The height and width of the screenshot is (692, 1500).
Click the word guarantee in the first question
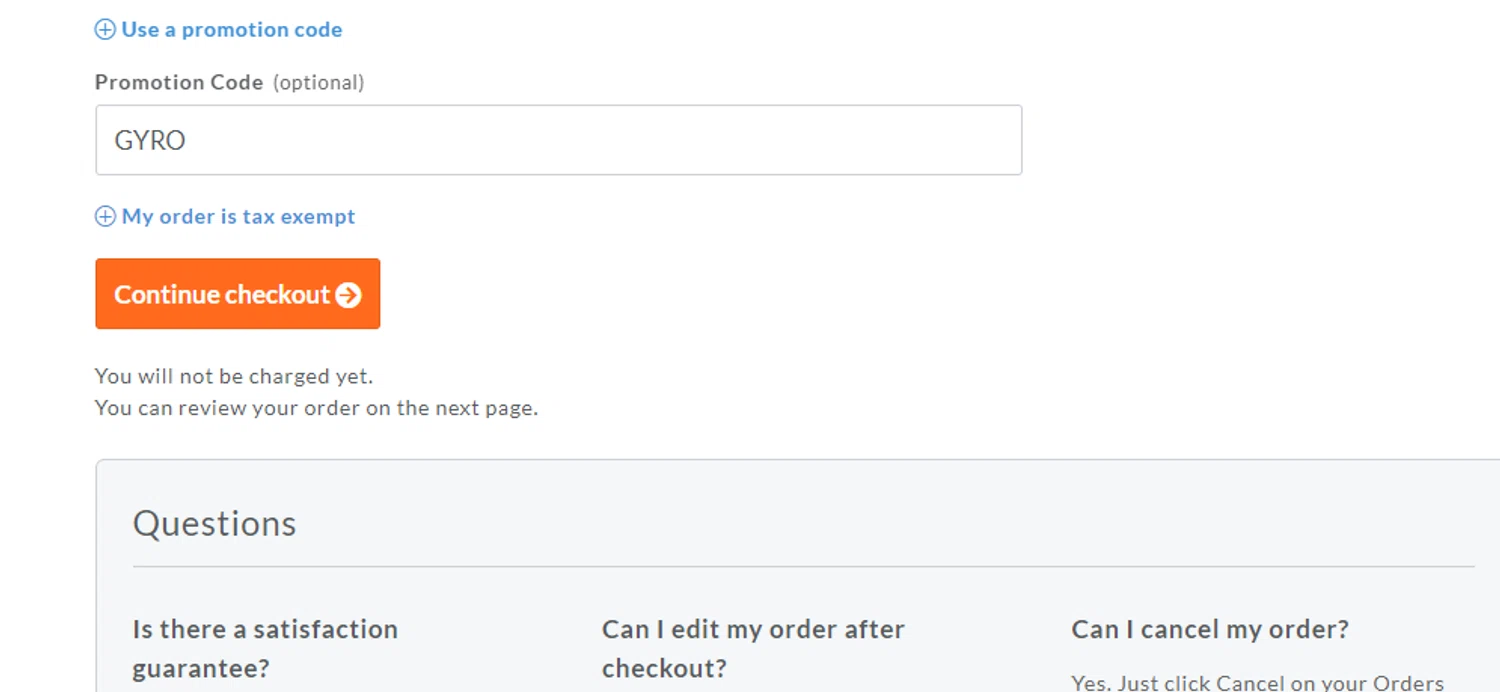click(x=201, y=668)
